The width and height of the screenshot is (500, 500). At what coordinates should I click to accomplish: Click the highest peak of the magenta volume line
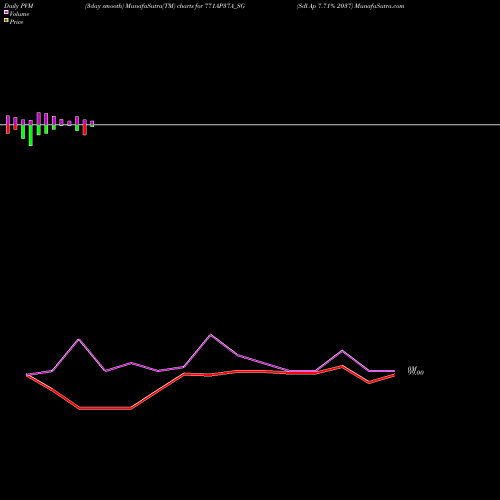[x=211, y=335]
